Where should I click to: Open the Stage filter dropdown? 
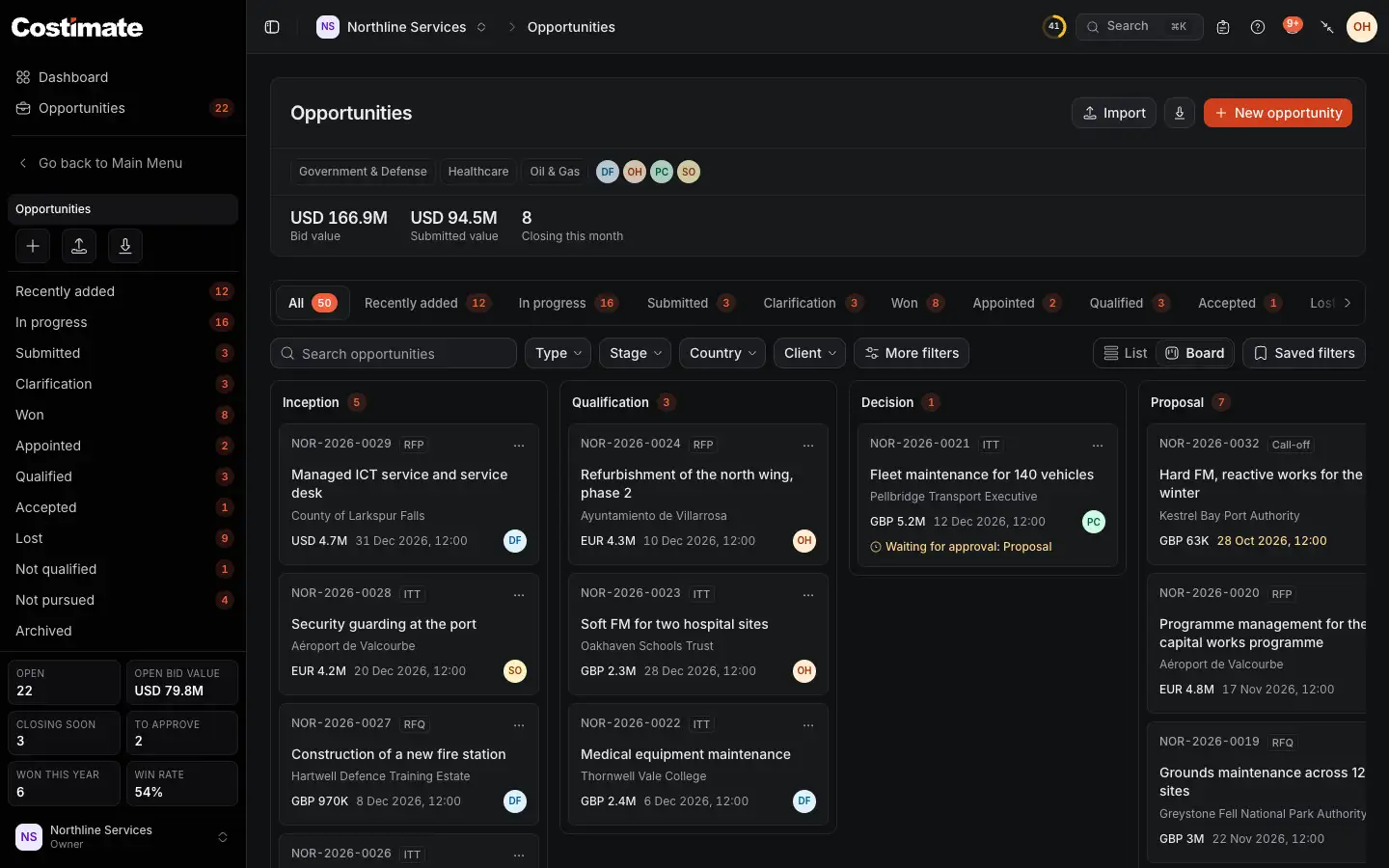pos(635,353)
